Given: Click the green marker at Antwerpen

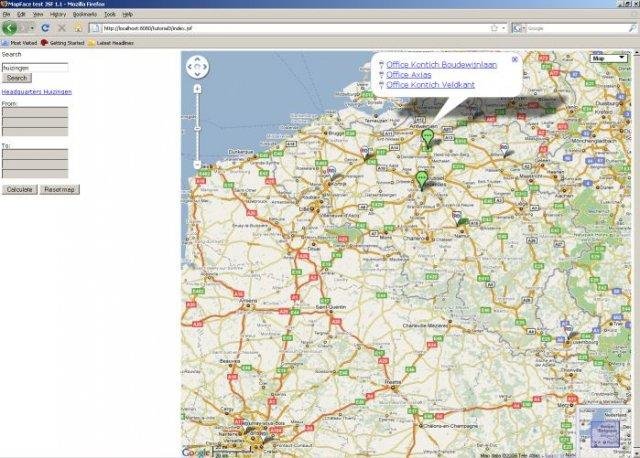Looking at the screenshot, I should pyautogui.click(x=427, y=138).
